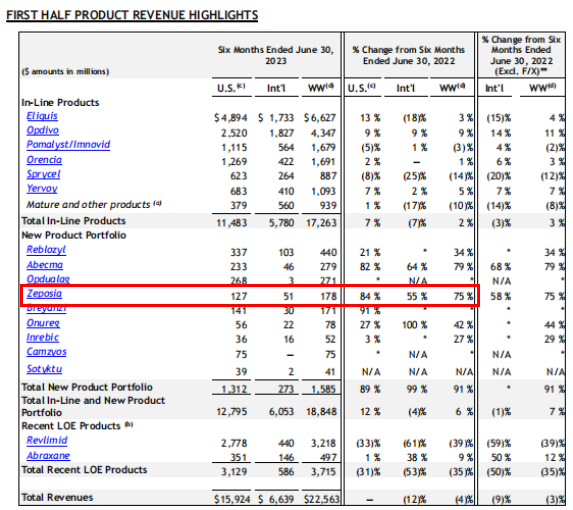Viewport: 573px width, 510px height.
Task: Click the Abecma link
Action: (45, 265)
